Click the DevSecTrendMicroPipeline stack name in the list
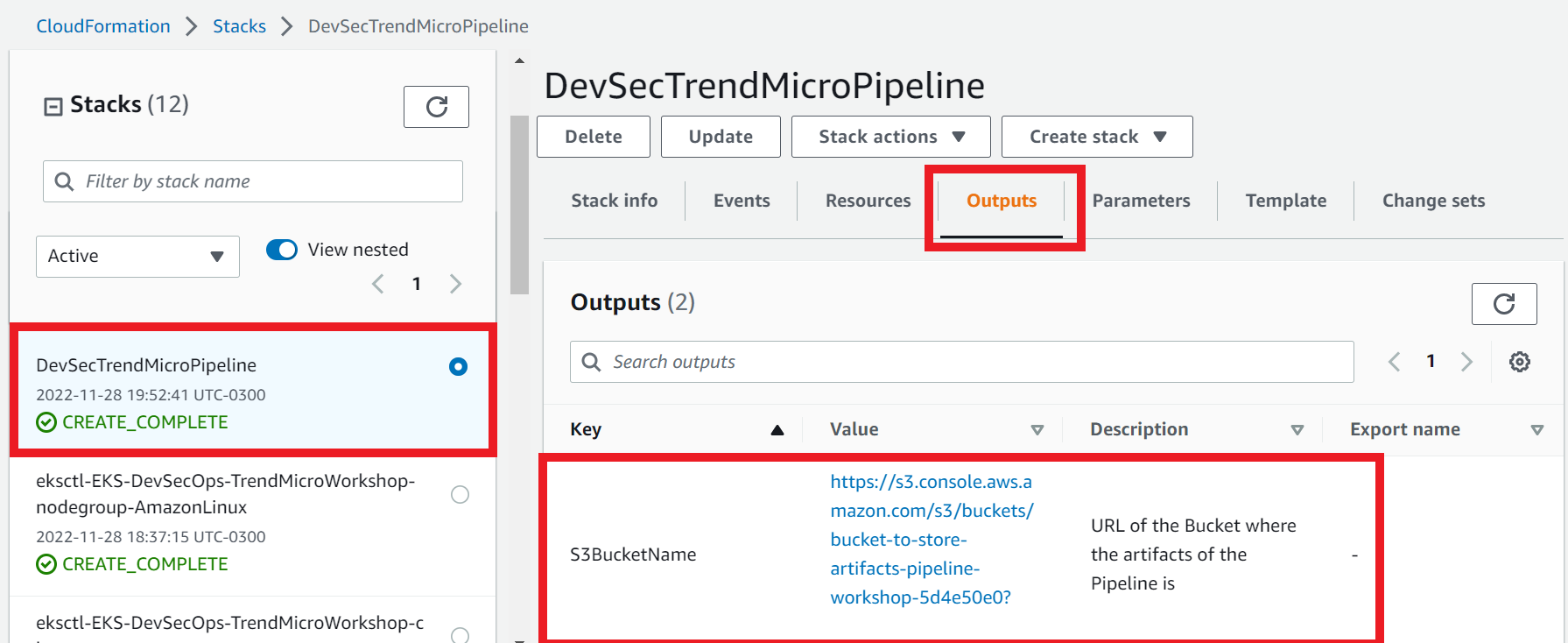The height and width of the screenshot is (643, 1568). [146, 365]
